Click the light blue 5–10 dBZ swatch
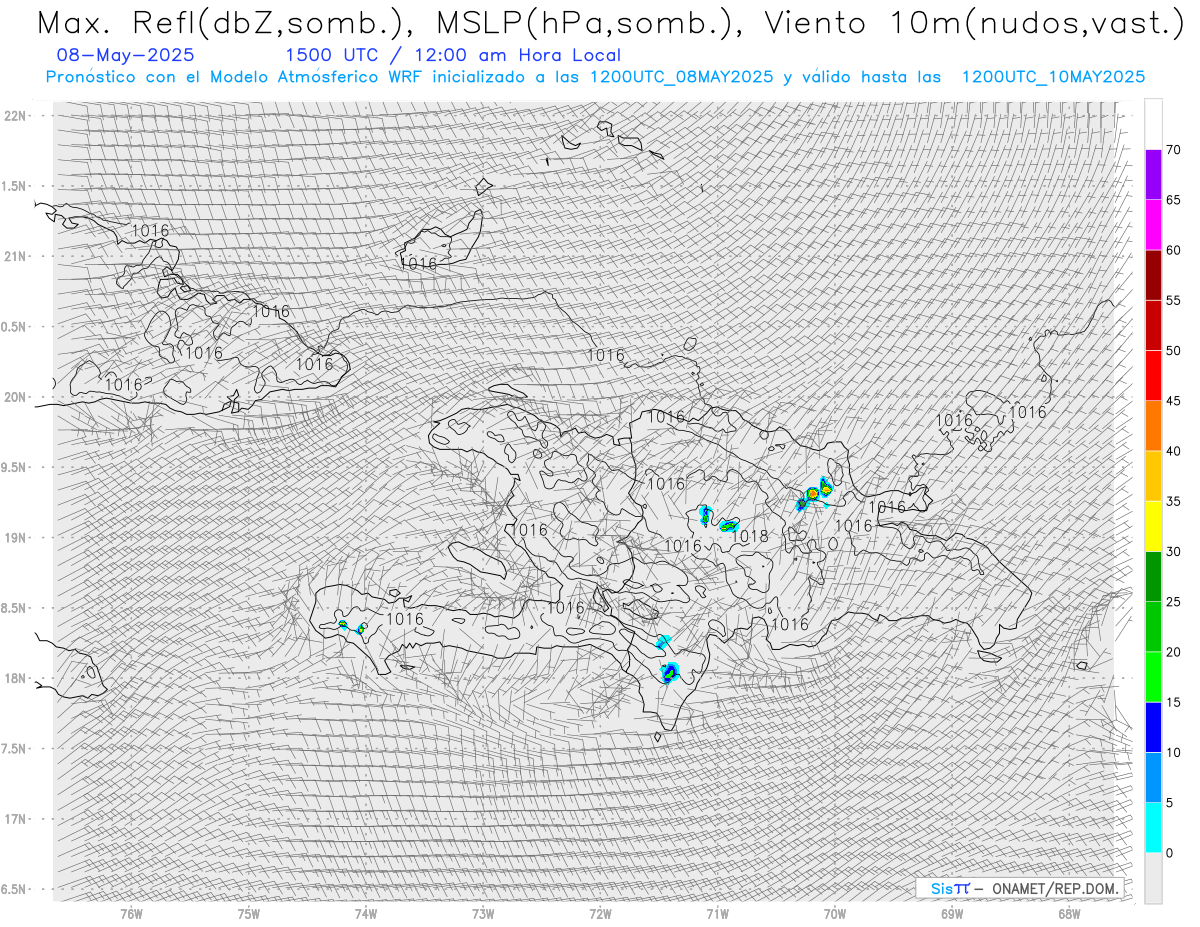 pyautogui.click(x=1153, y=777)
